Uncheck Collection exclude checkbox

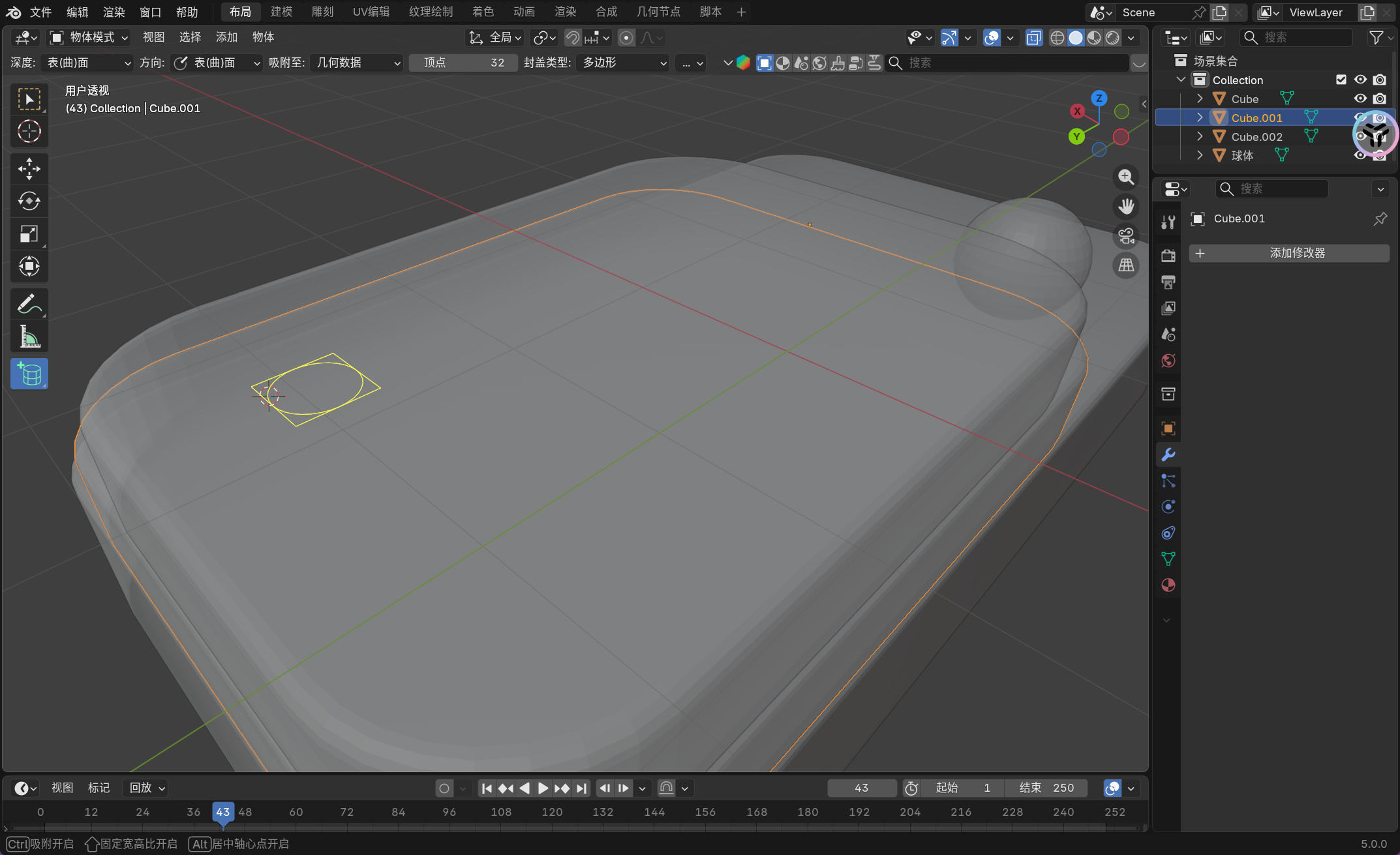click(x=1341, y=80)
